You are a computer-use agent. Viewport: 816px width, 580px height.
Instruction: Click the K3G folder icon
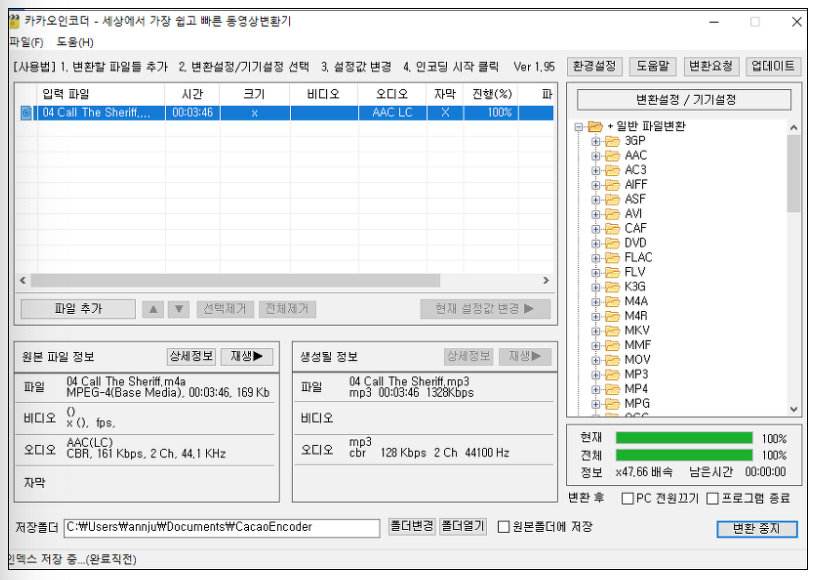(612, 287)
